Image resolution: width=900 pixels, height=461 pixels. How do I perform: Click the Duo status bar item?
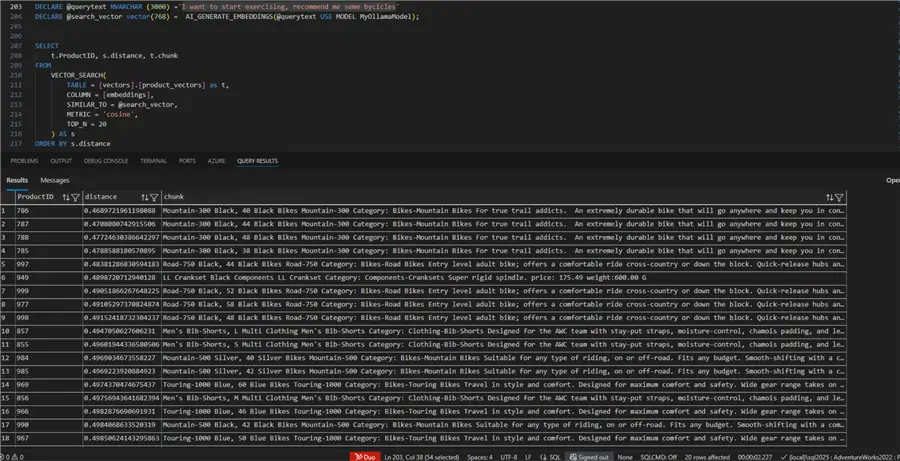[363, 457]
